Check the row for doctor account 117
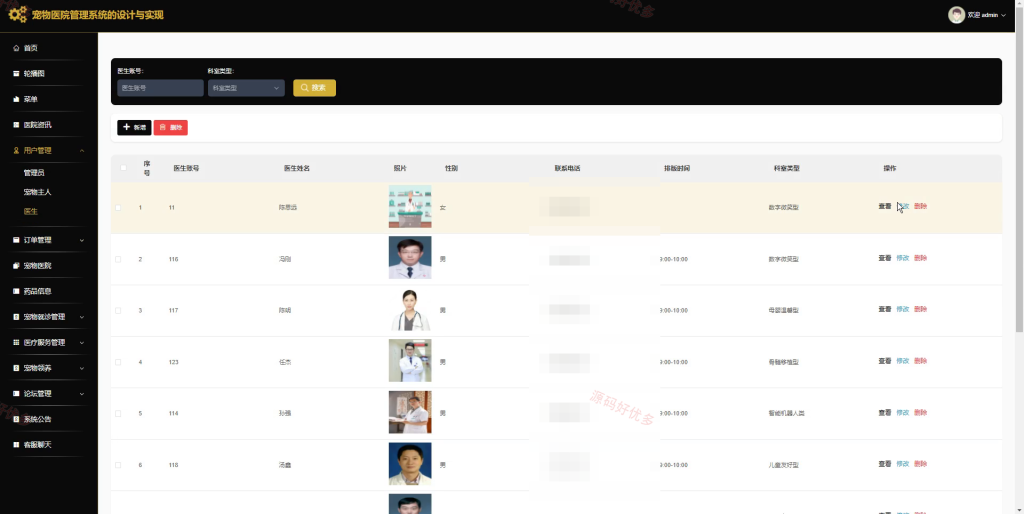 (118, 310)
